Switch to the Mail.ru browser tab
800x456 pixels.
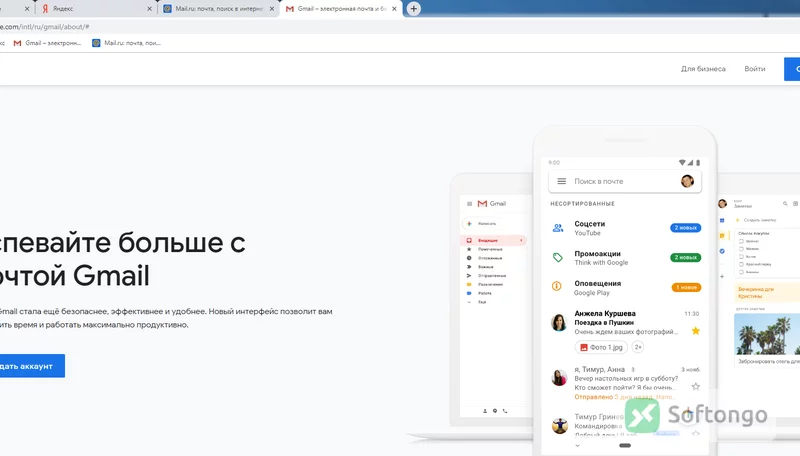pyautogui.click(x=218, y=9)
